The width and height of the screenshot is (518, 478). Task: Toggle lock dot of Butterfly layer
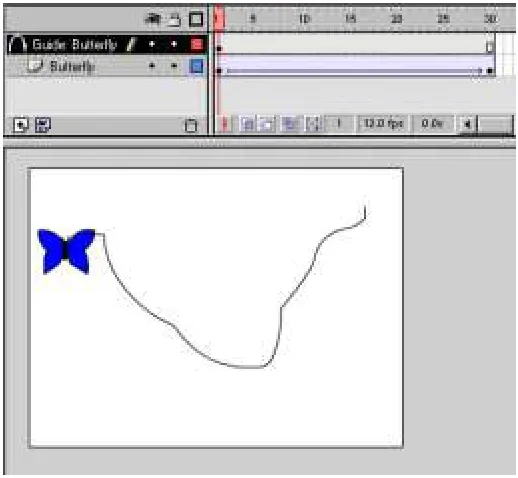click(174, 66)
